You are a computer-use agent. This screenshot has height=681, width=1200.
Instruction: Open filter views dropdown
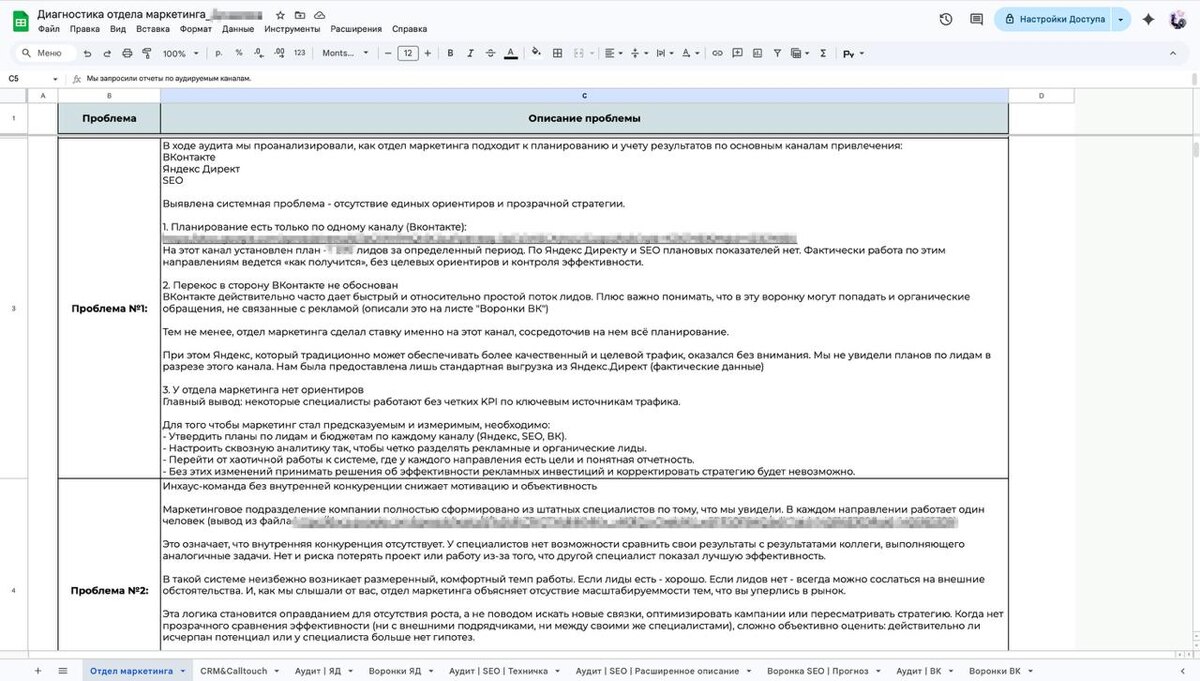point(799,53)
